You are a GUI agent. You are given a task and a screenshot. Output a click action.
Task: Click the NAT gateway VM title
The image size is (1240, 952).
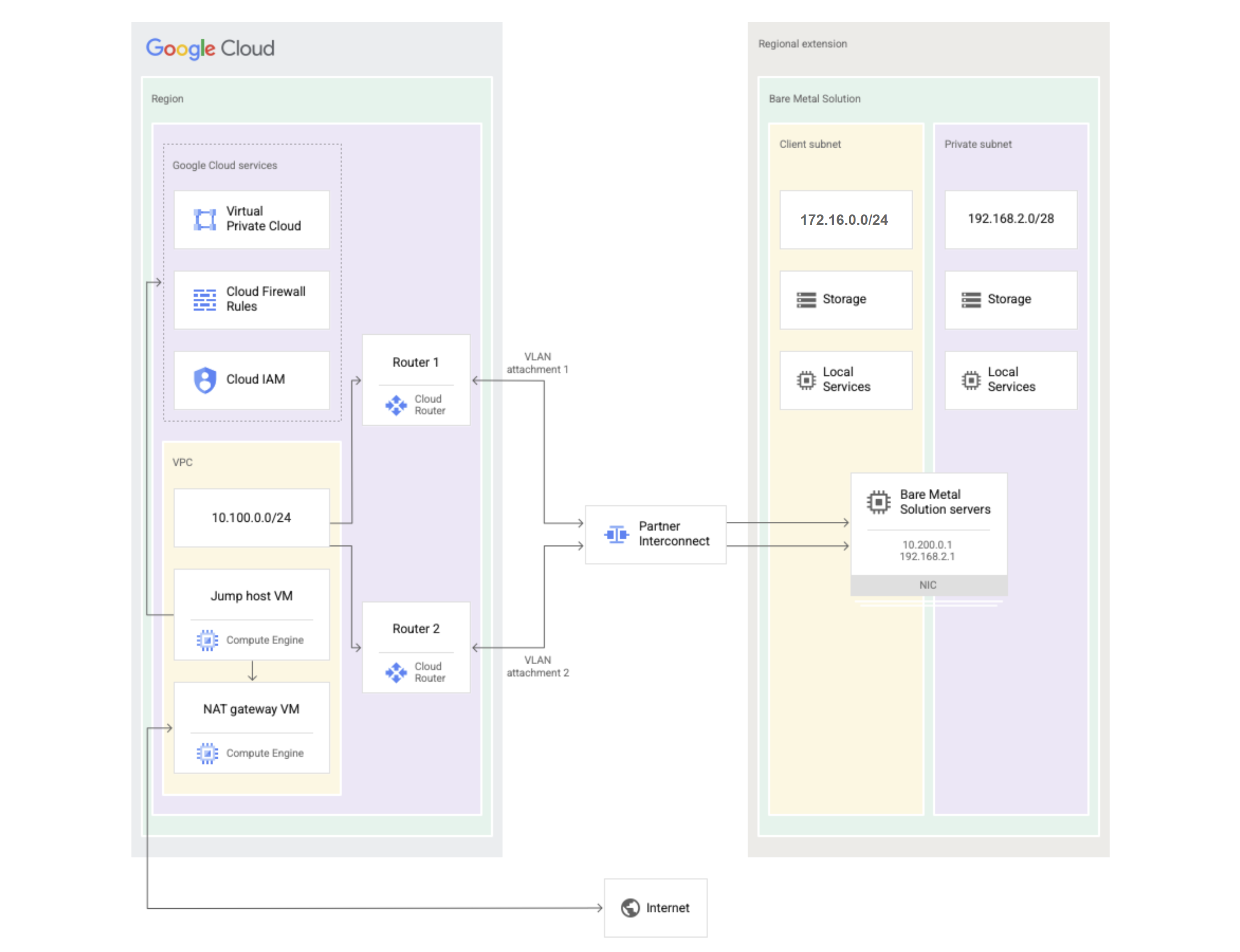click(x=251, y=710)
